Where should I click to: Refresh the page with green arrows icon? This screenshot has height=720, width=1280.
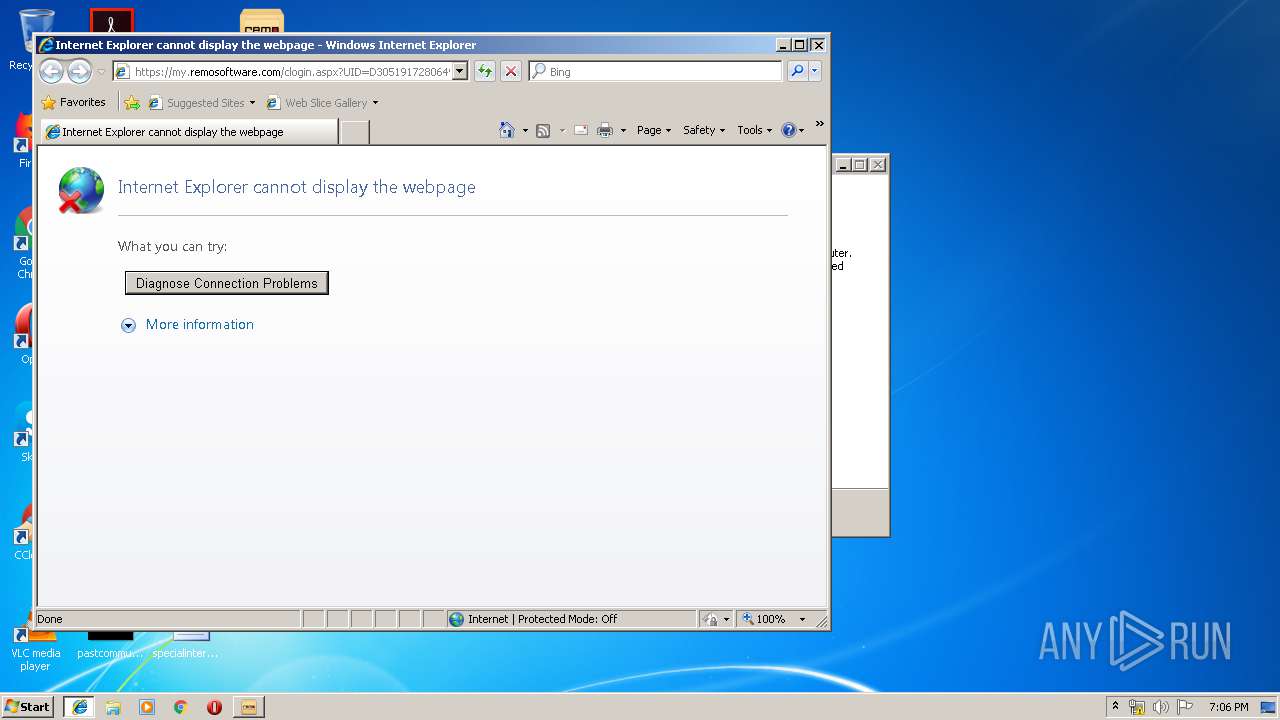[485, 71]
